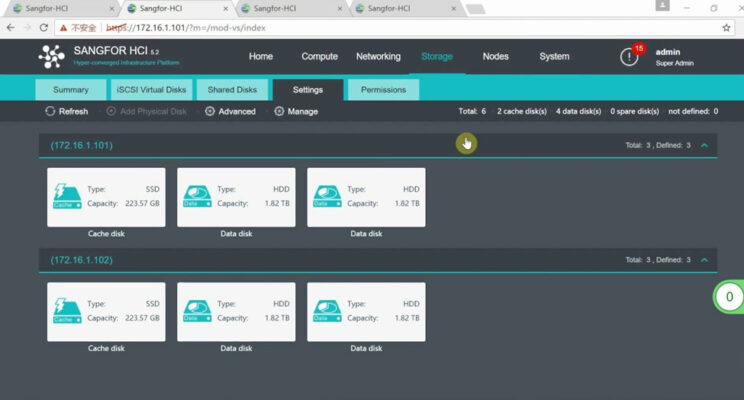Open the admin Super Admin account menu
The width and height of the screenshot is (744, 400).
pos(674,57)
